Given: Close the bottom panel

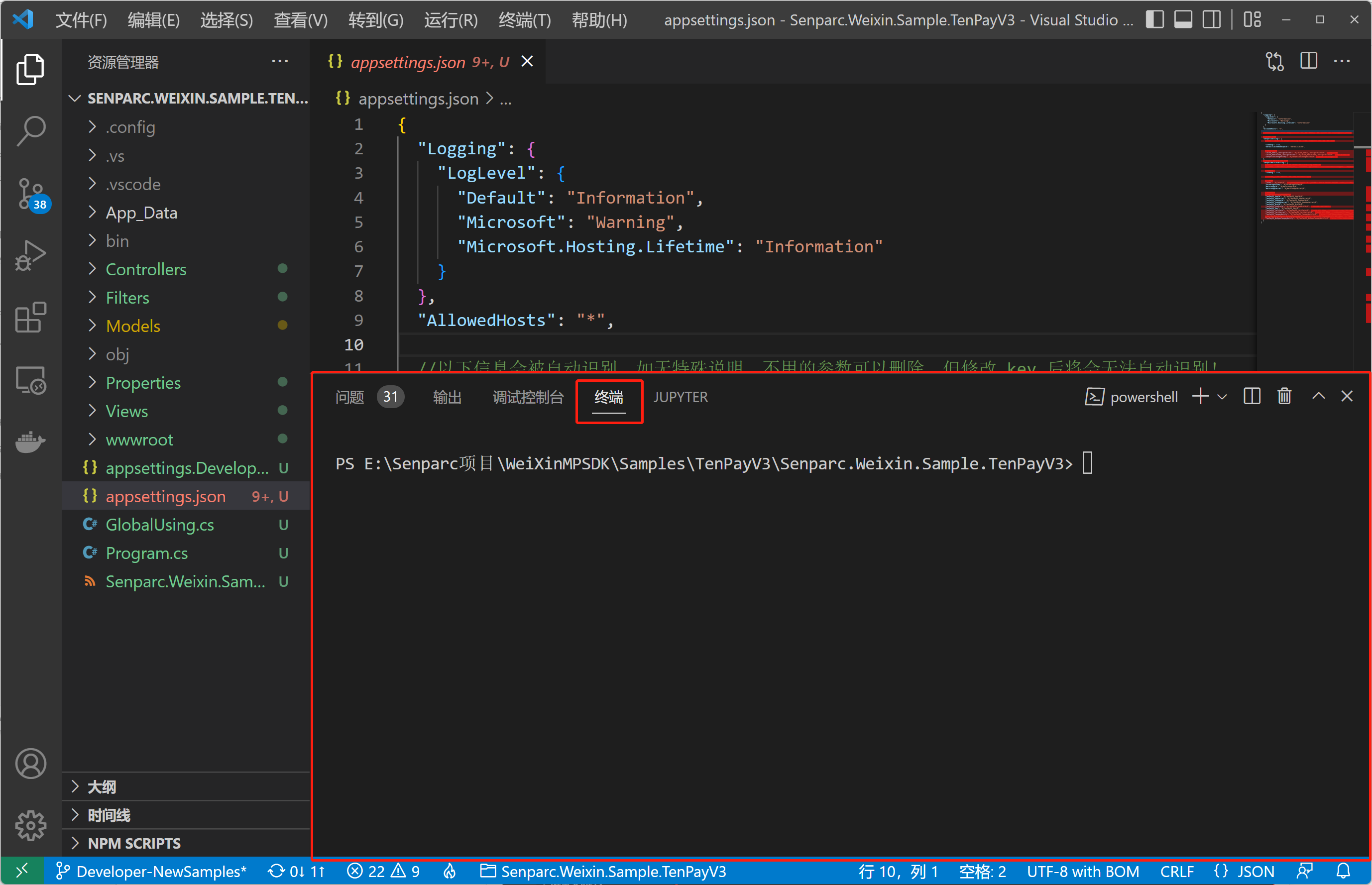Looking at the screenshot, I should pos(1347,397).
